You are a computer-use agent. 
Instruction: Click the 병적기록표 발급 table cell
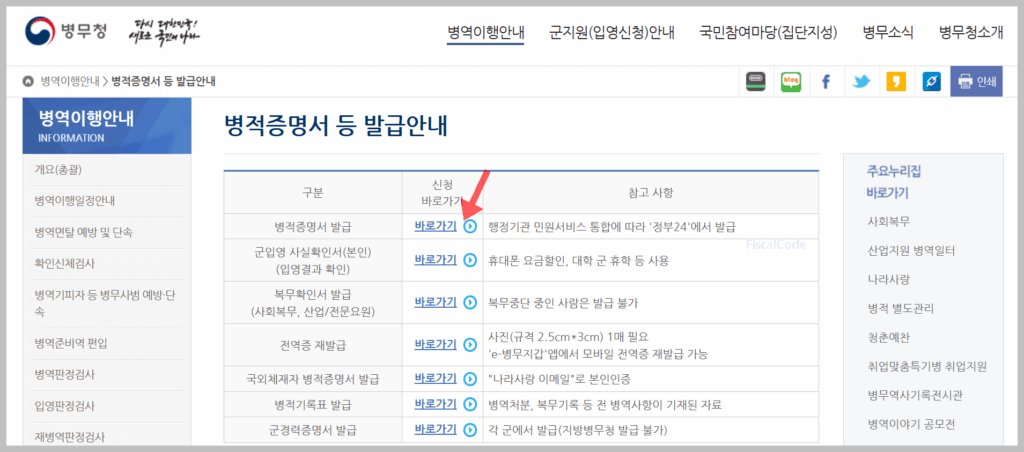point(313,405)
